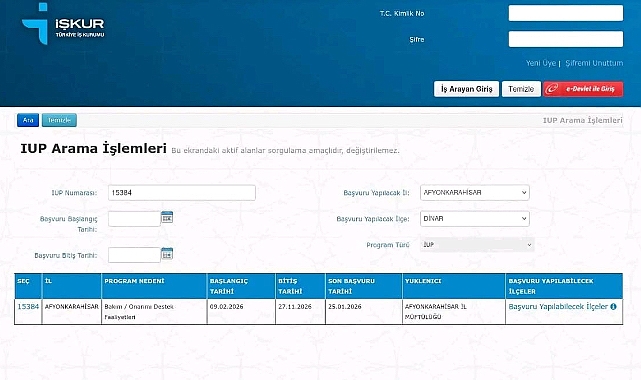Focus the T.C. Kimlik No field
Screen dimensions: 641x380
pyautogui.click(x=566, y=13)
